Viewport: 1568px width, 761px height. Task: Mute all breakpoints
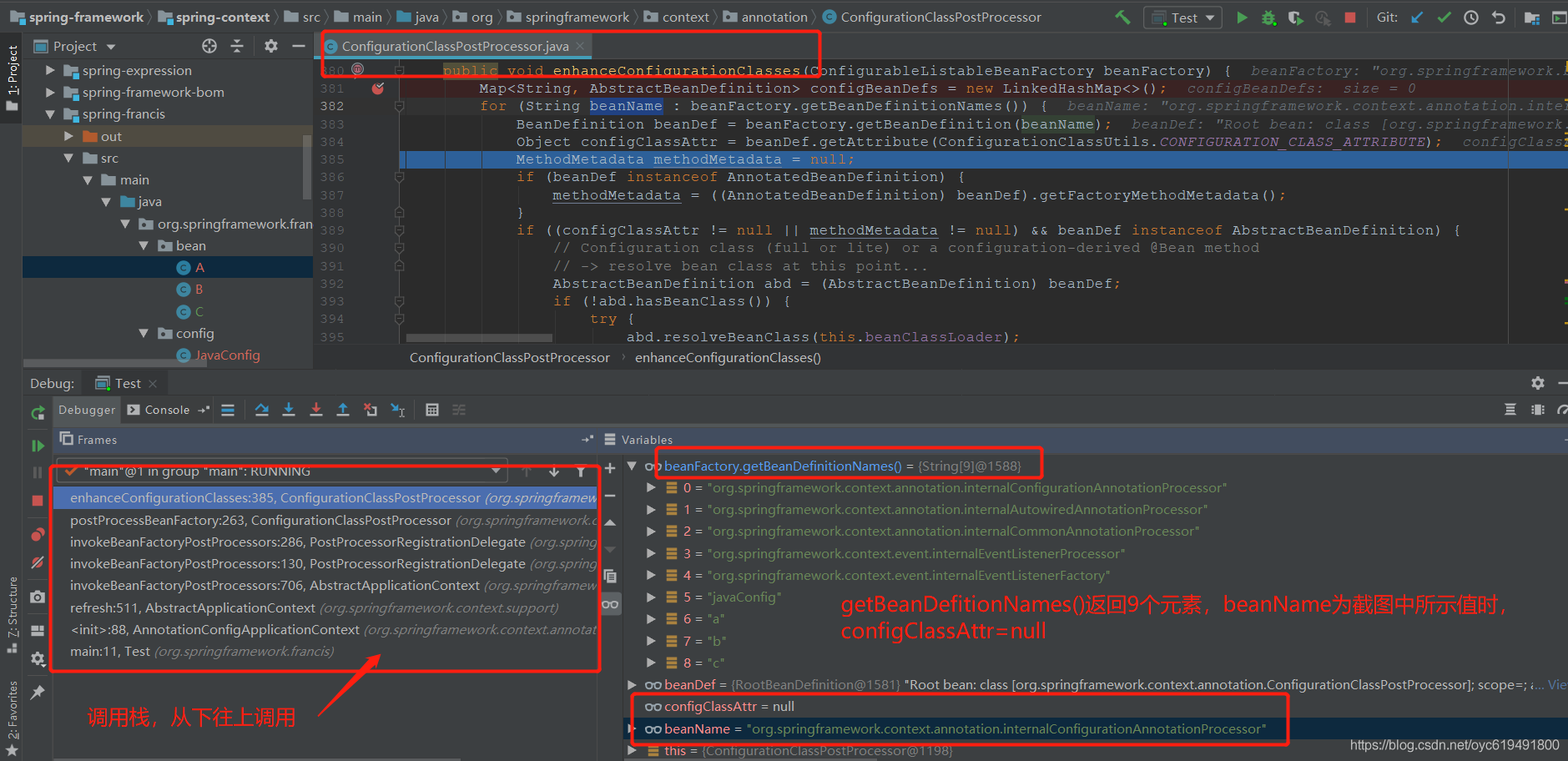(38, 562)
